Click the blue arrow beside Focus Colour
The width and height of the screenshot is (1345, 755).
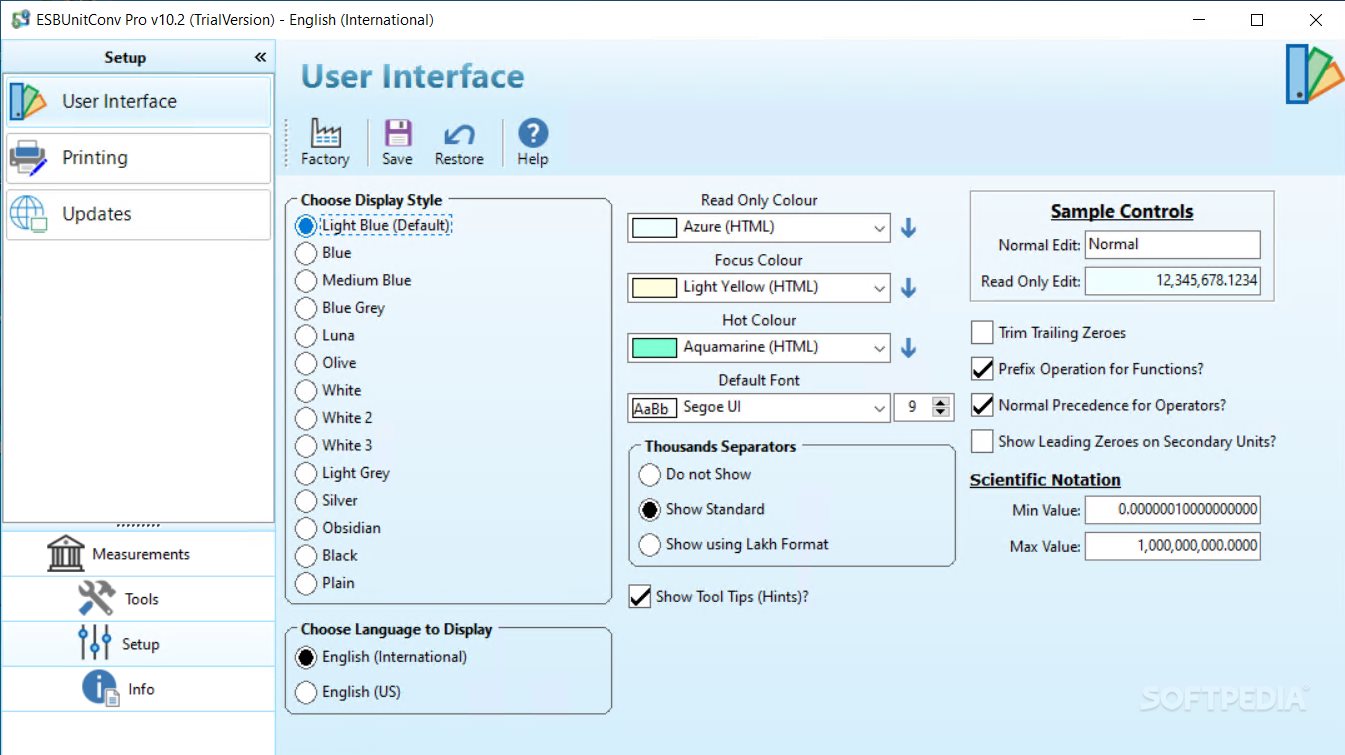point(909,288)
